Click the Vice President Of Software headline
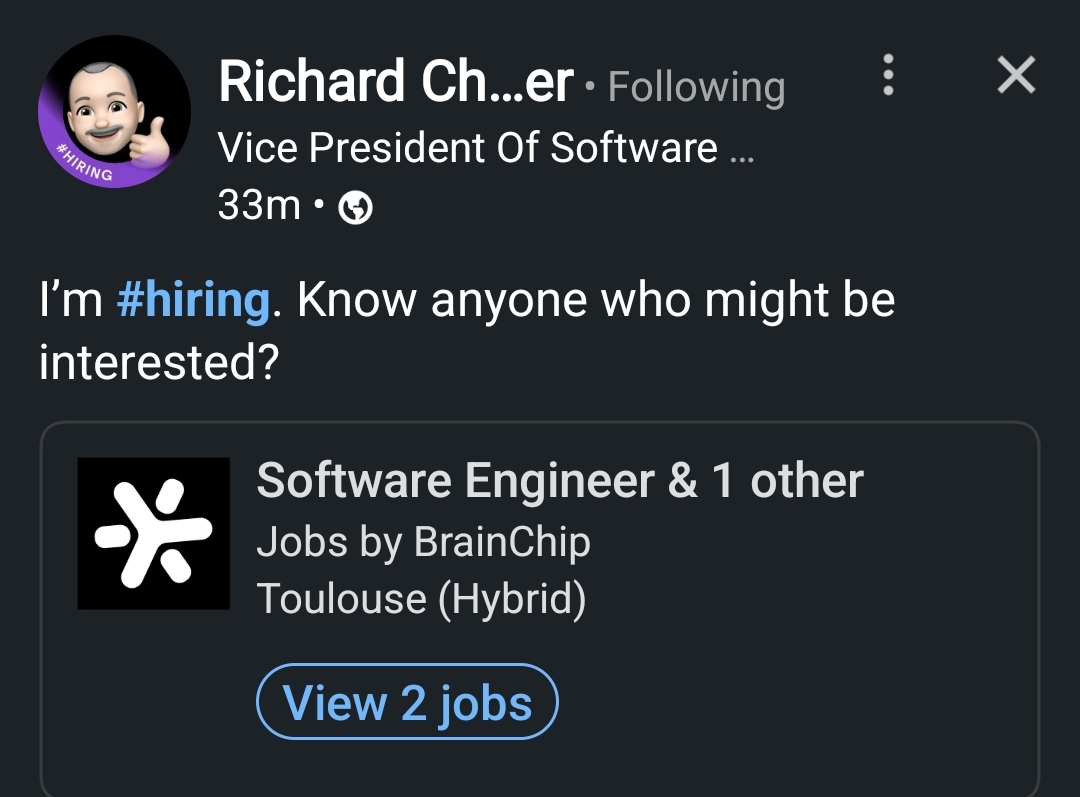 click(x=468, y=148)
